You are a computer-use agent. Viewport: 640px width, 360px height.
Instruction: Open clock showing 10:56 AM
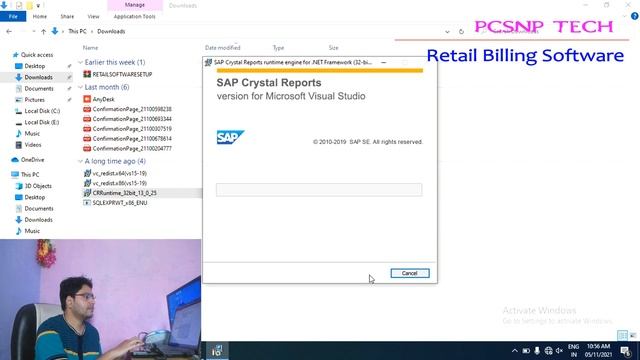[x=598, y=351]
